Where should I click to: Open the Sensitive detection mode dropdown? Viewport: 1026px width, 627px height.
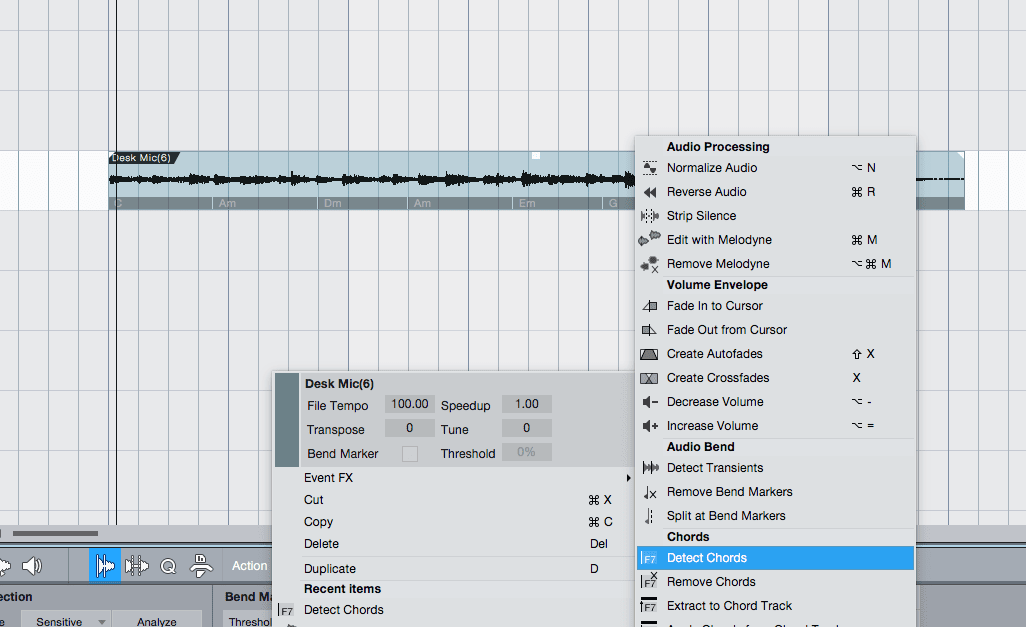65,620
